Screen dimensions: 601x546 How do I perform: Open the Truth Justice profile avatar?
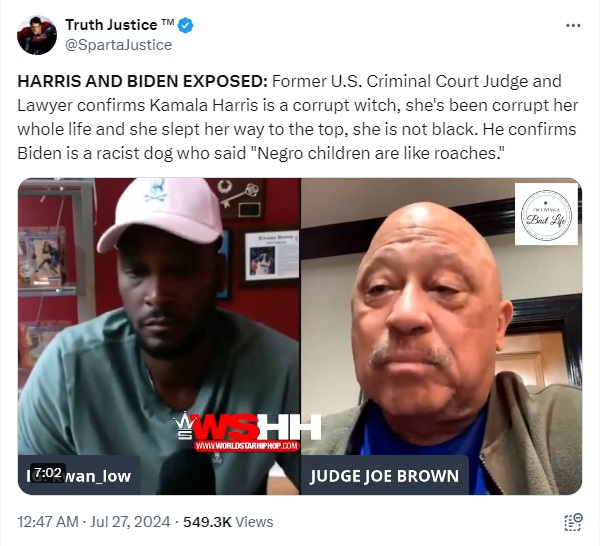tap(37, 35)
